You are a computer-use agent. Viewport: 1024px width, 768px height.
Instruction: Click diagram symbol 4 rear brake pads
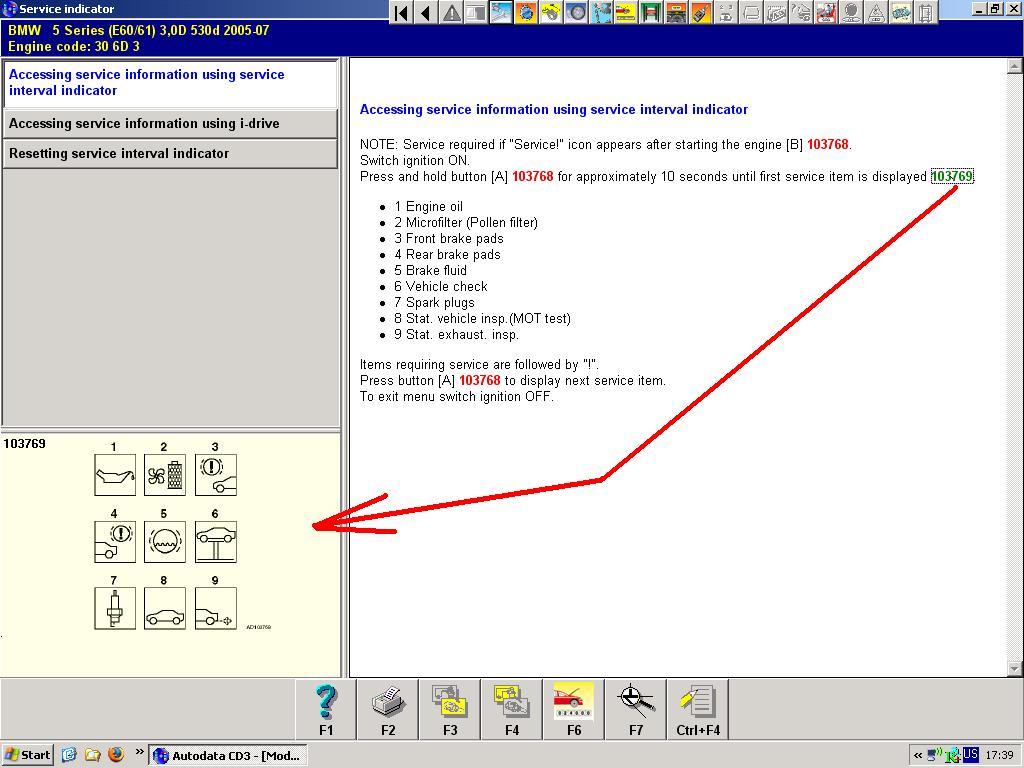click(x=115, y=541)
